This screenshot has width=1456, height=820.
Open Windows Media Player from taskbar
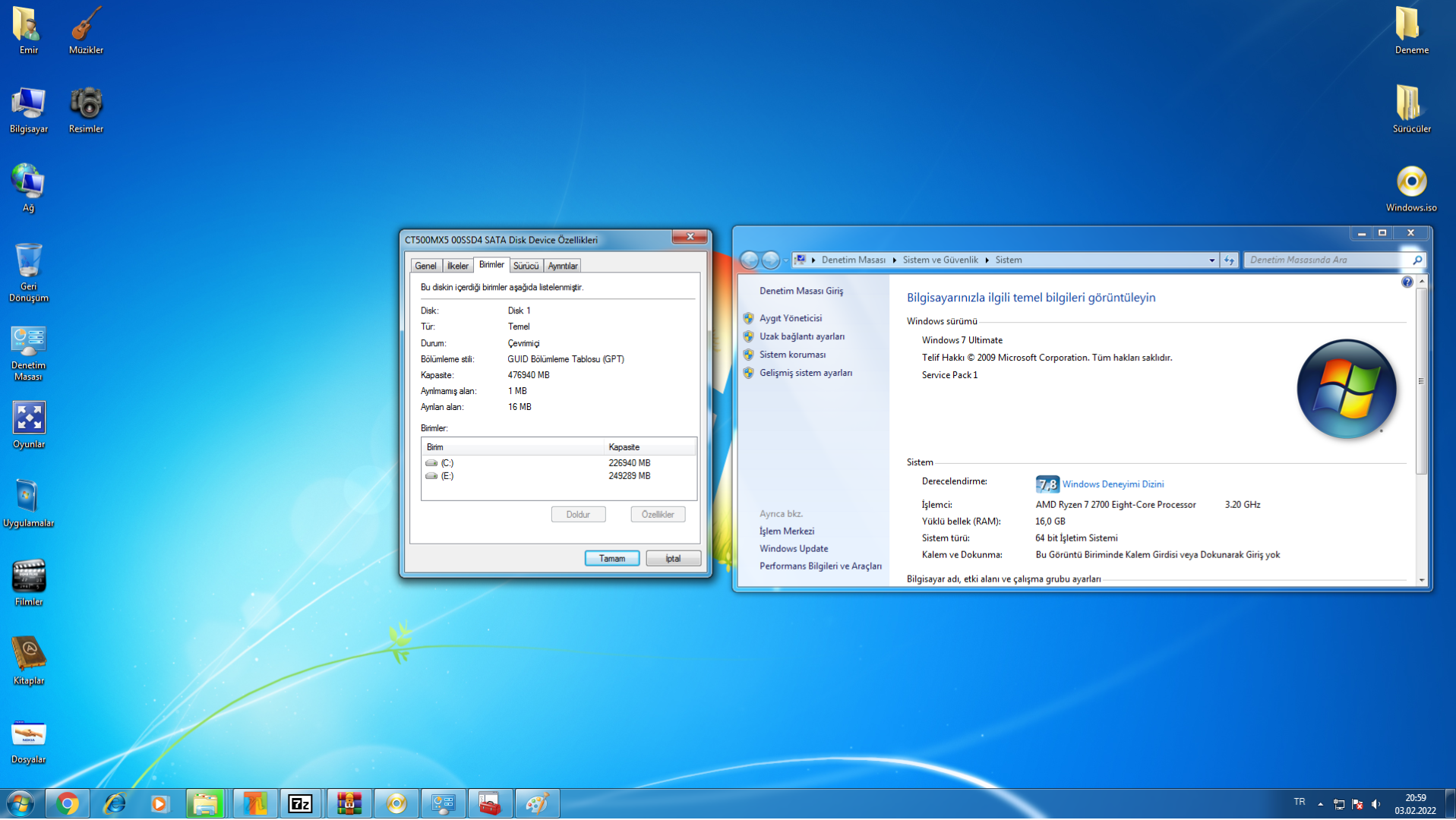(x=159, y=803)
